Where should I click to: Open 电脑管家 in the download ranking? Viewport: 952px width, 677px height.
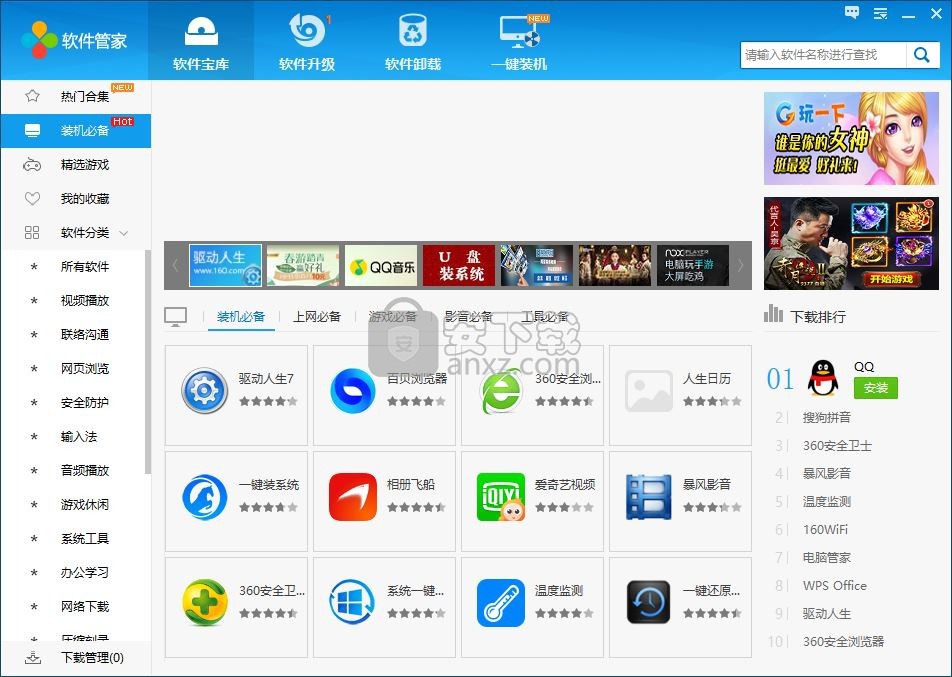tap(827, 557)
